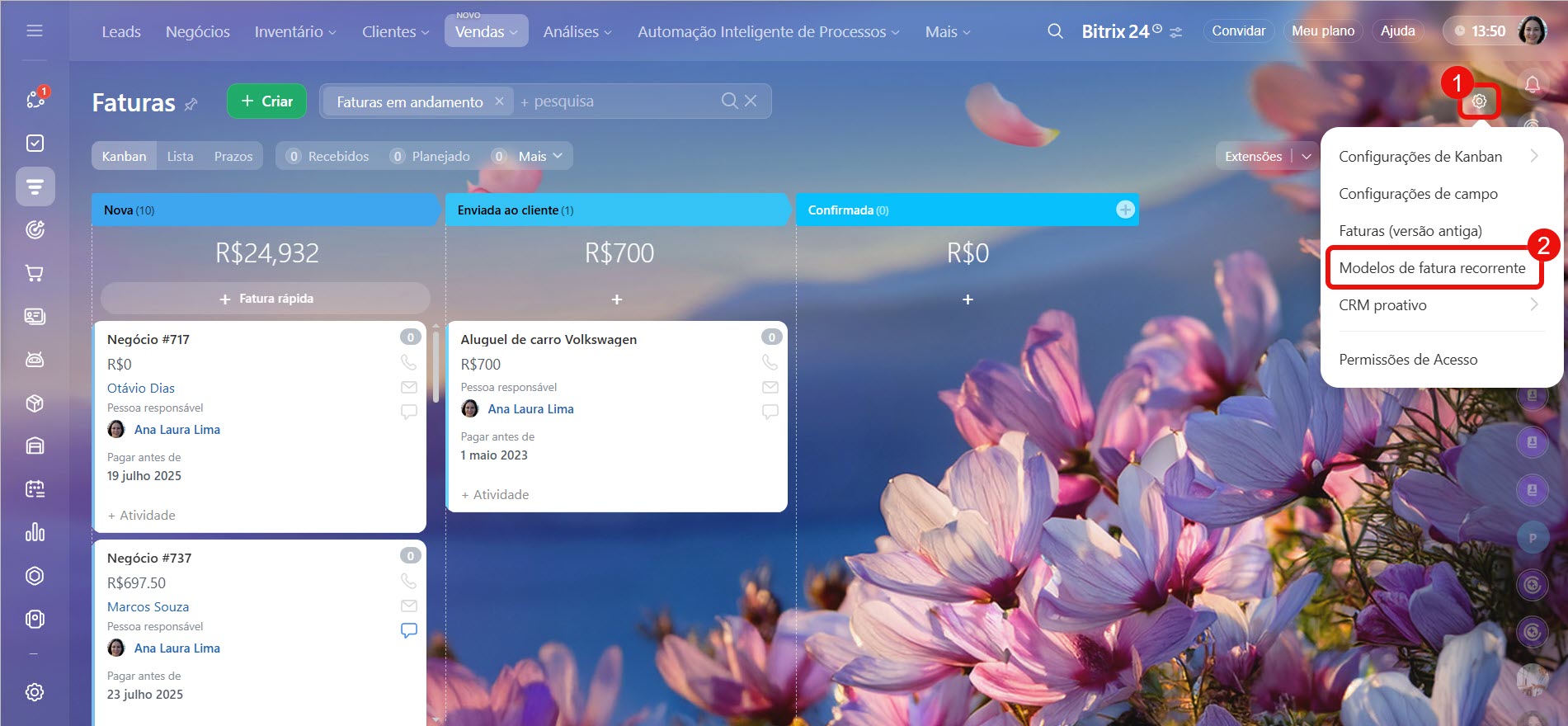Image resolution: width=1568 pixels, height=726 pixels.
Task: Open the hamburger menu in the sidebar
Action: pos(35,31)
